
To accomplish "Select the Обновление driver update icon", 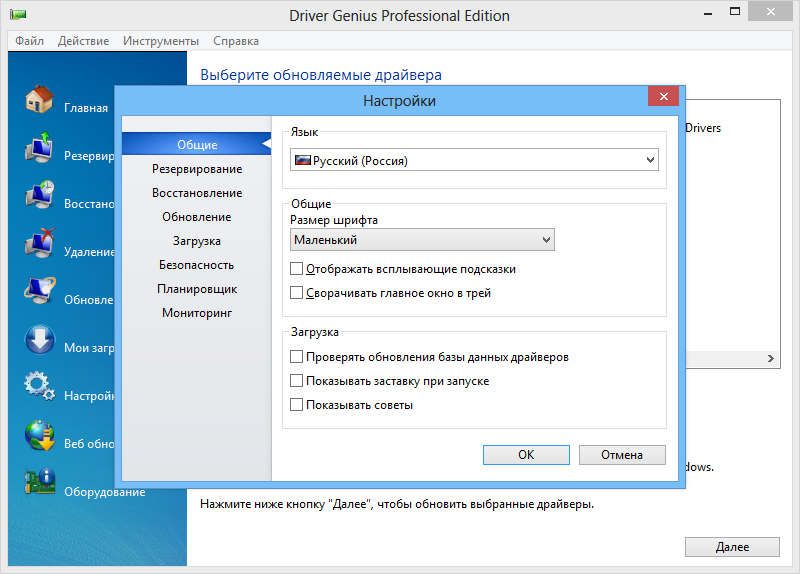I will (x=39, y=291).
